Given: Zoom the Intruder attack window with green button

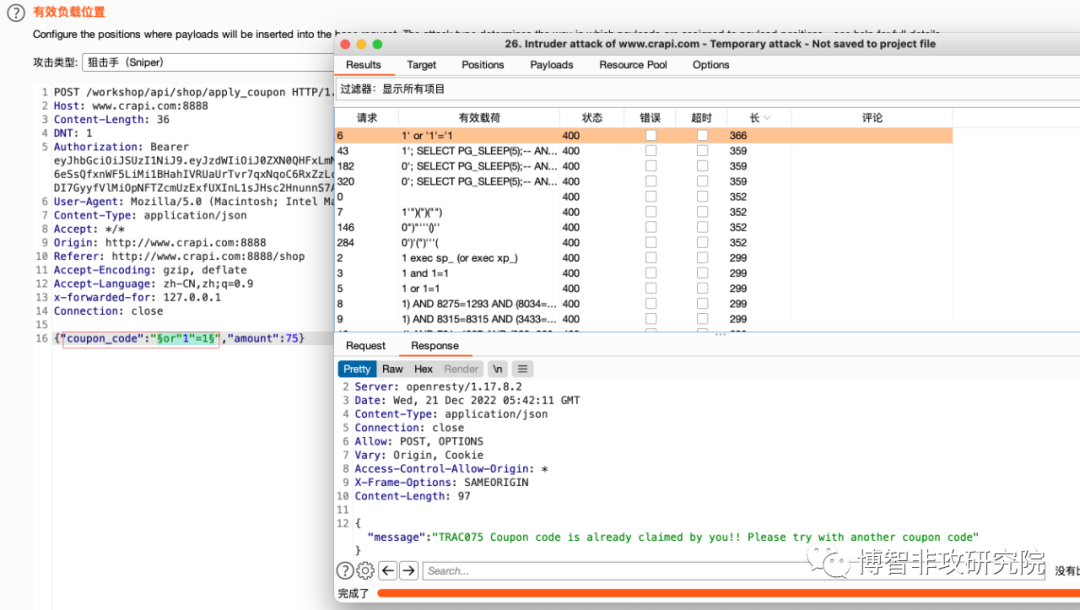Looking at the screenshot, I should 377,44.
